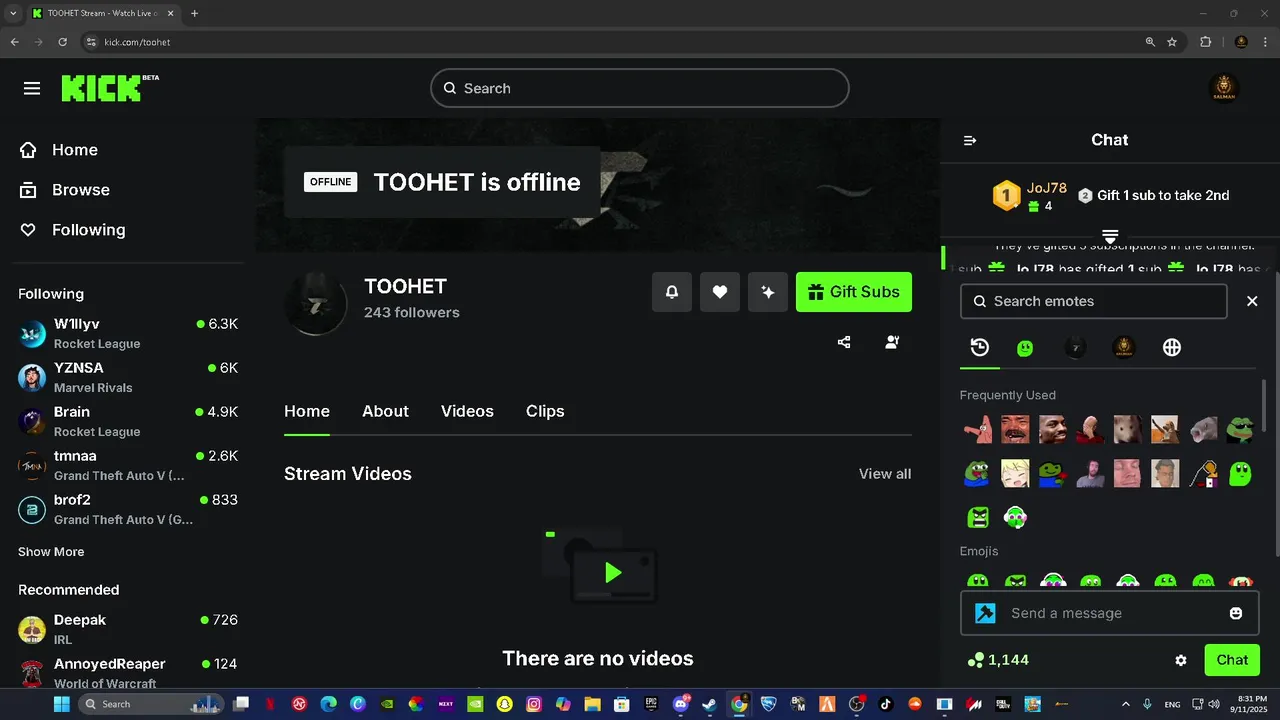Open Deepak recommended channel

[128, 630]
